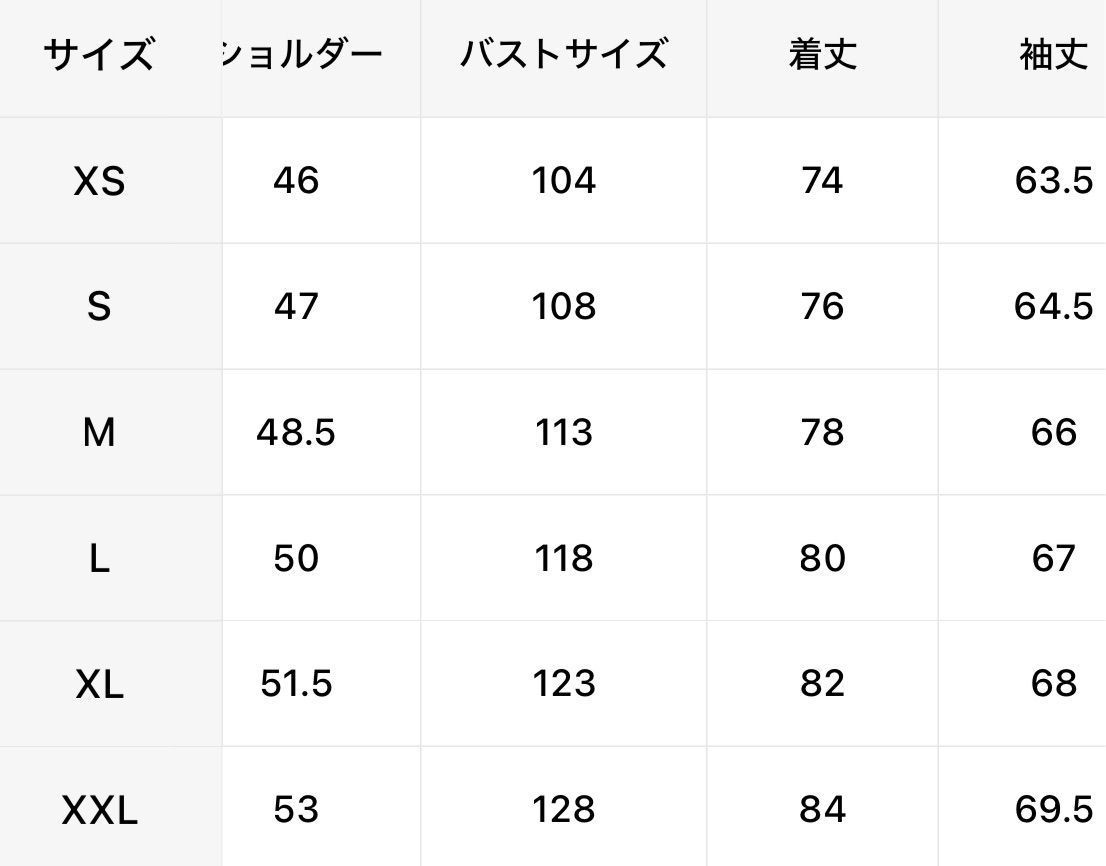Click the S size row header
1106x866 pixels.
pos(99,307)
